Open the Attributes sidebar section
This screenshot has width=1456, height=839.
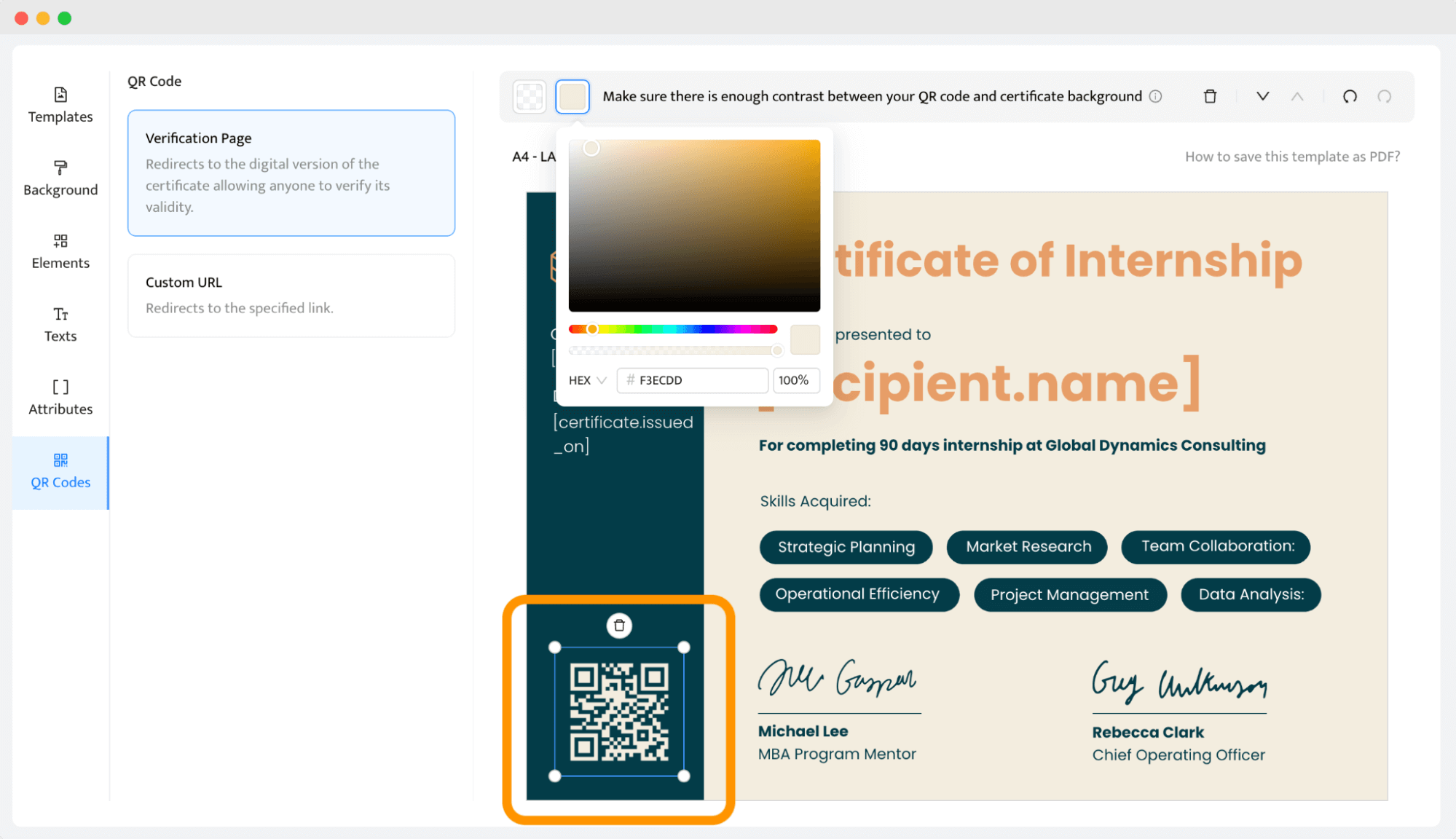[60, 398]
